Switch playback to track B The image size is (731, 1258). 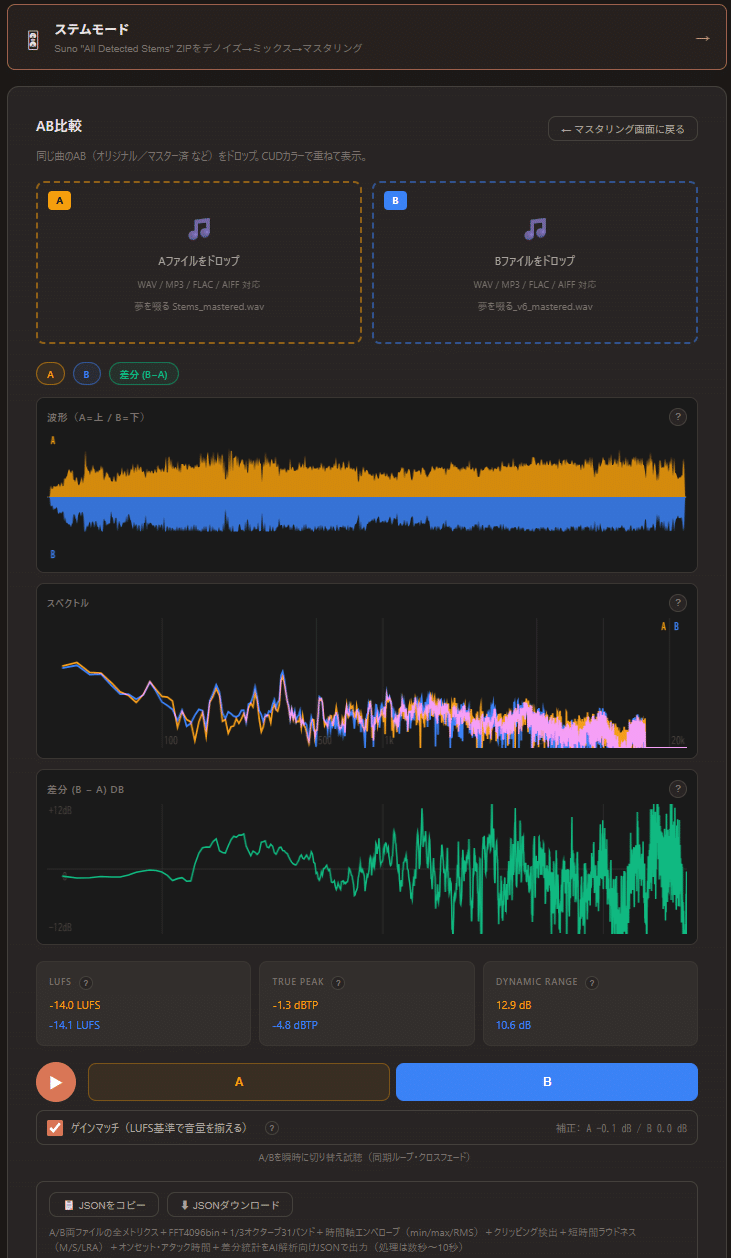547,1082
